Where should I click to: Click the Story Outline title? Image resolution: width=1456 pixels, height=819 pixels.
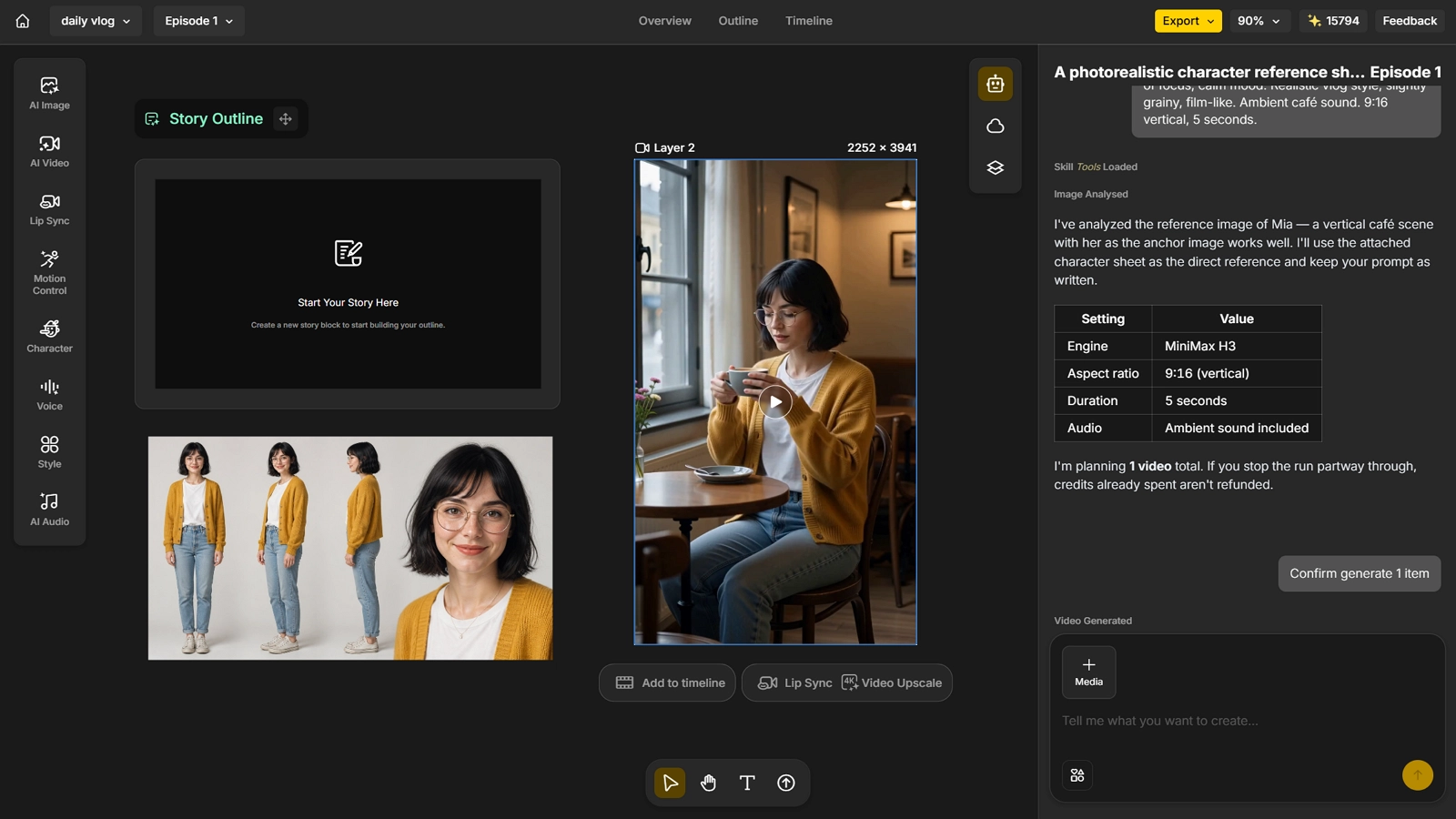(x=216, y=119)
